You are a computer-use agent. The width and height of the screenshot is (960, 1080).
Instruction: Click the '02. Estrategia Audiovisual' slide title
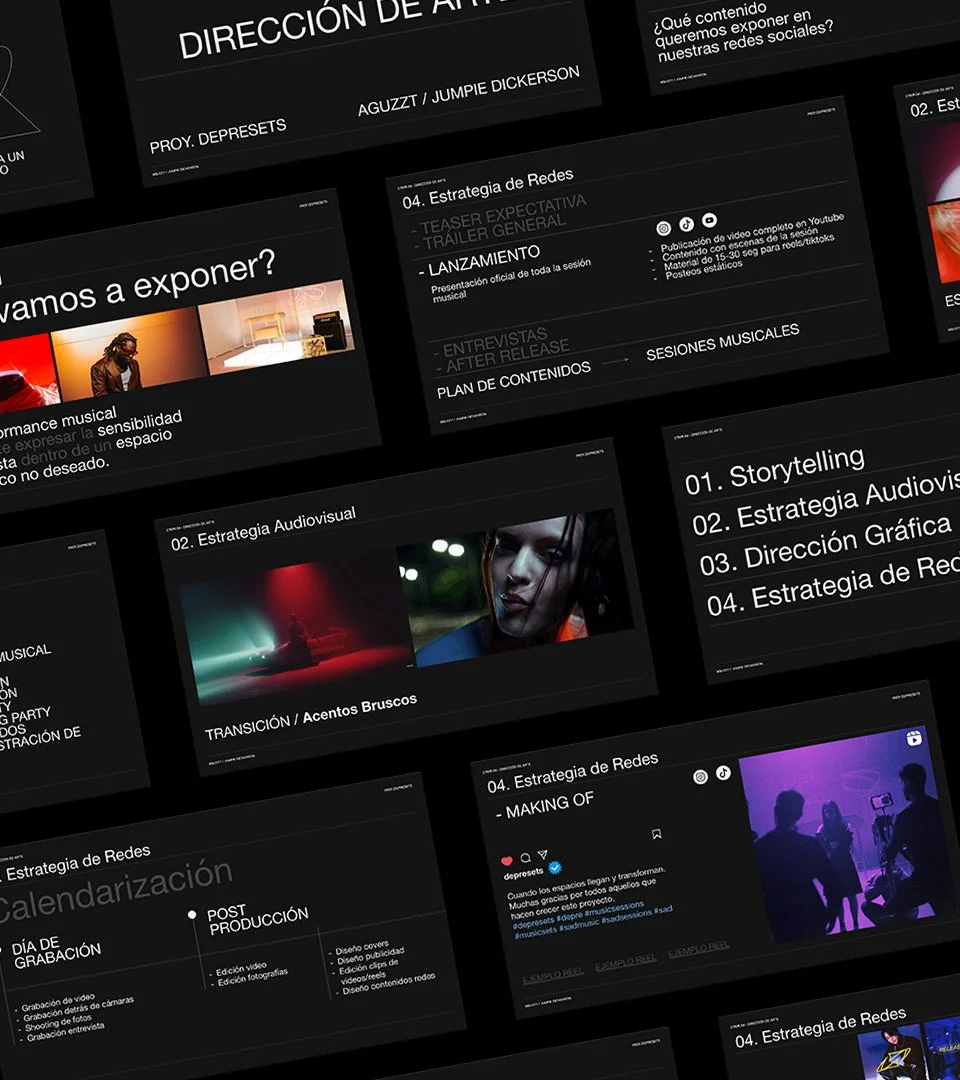tap(263, 528)
